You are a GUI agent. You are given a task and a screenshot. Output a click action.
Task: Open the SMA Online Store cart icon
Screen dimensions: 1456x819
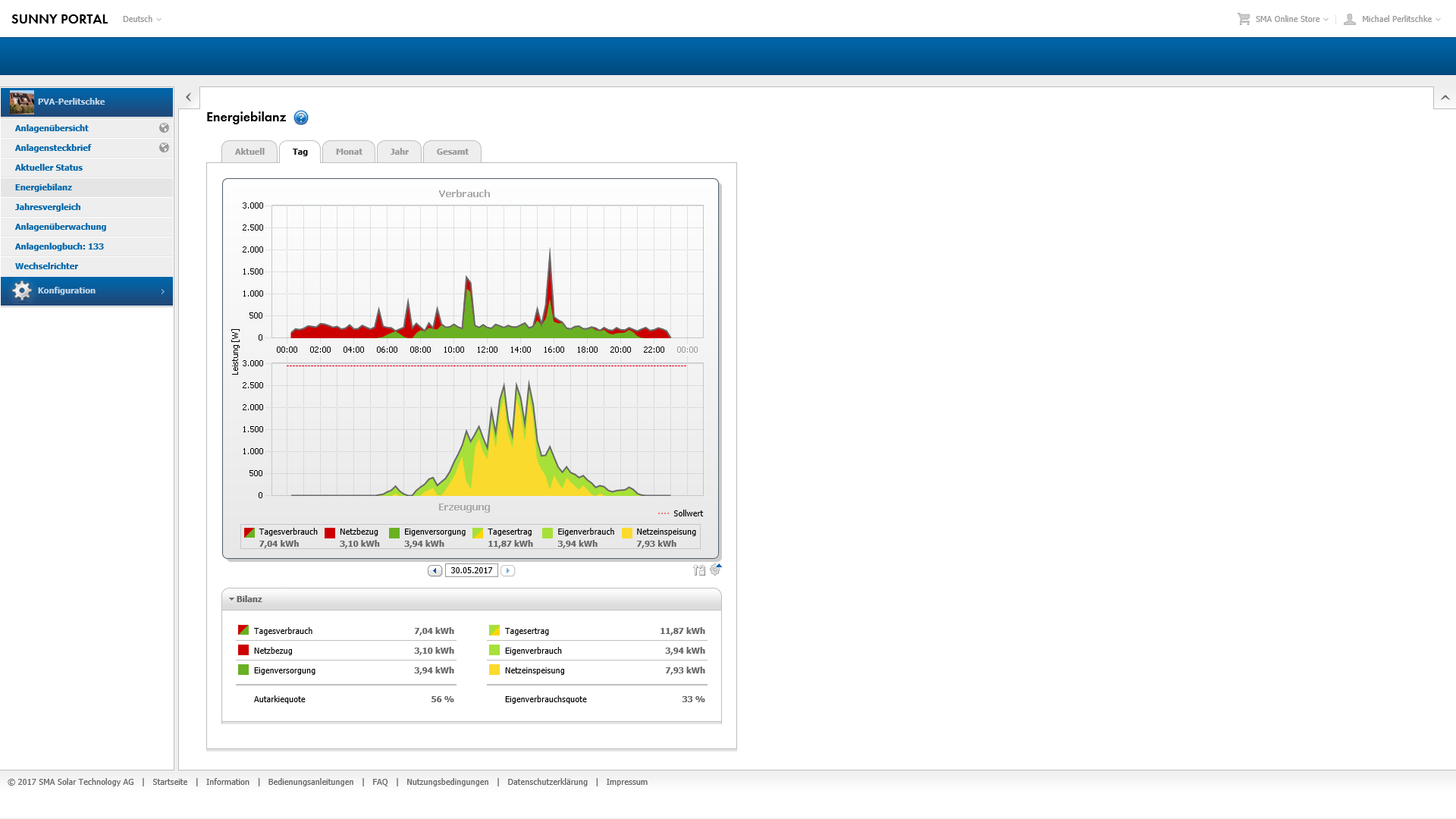[x=1244, y=19]
